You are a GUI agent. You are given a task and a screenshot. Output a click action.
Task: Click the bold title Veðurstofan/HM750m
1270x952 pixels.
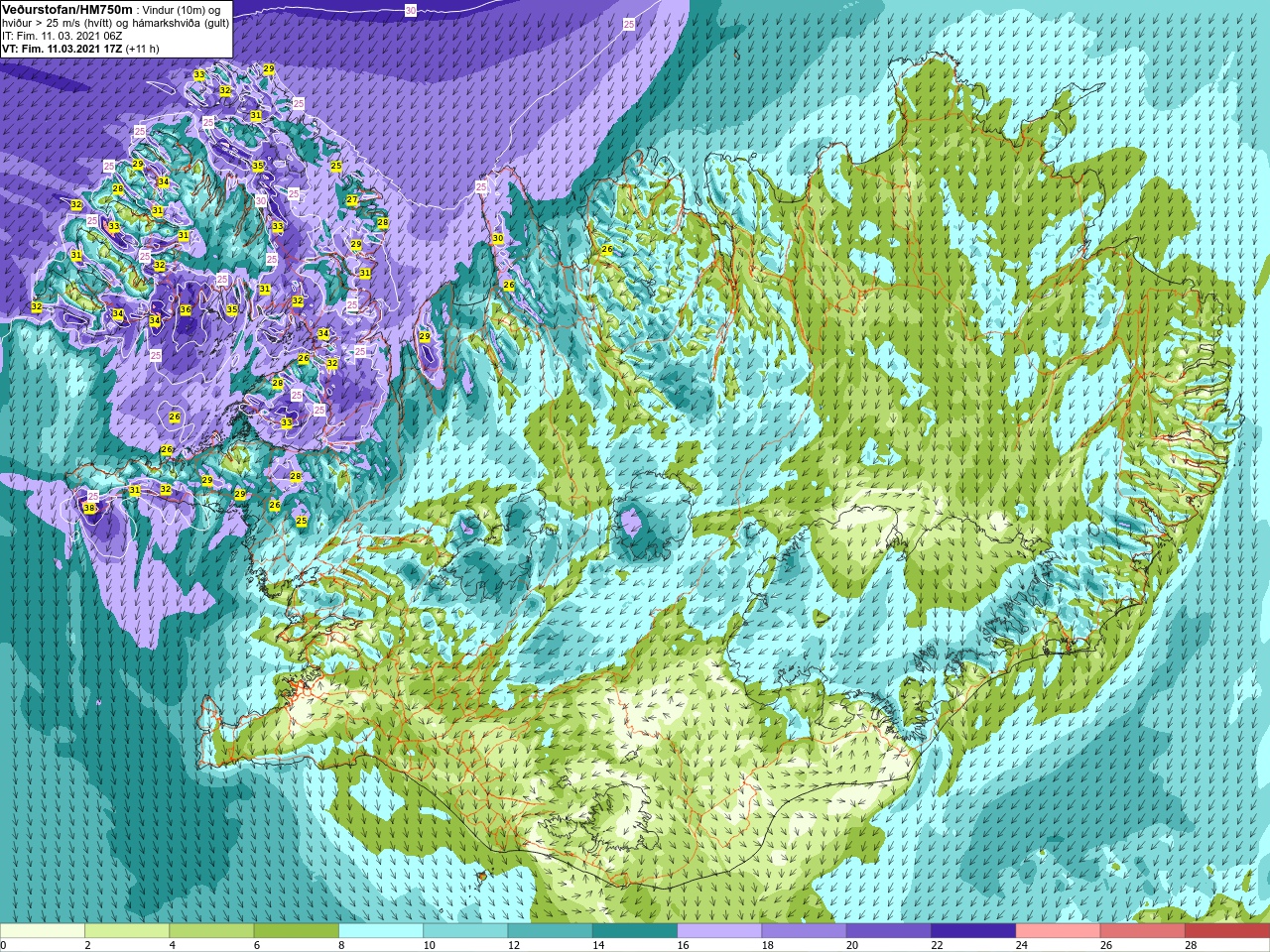pos(67,9)
